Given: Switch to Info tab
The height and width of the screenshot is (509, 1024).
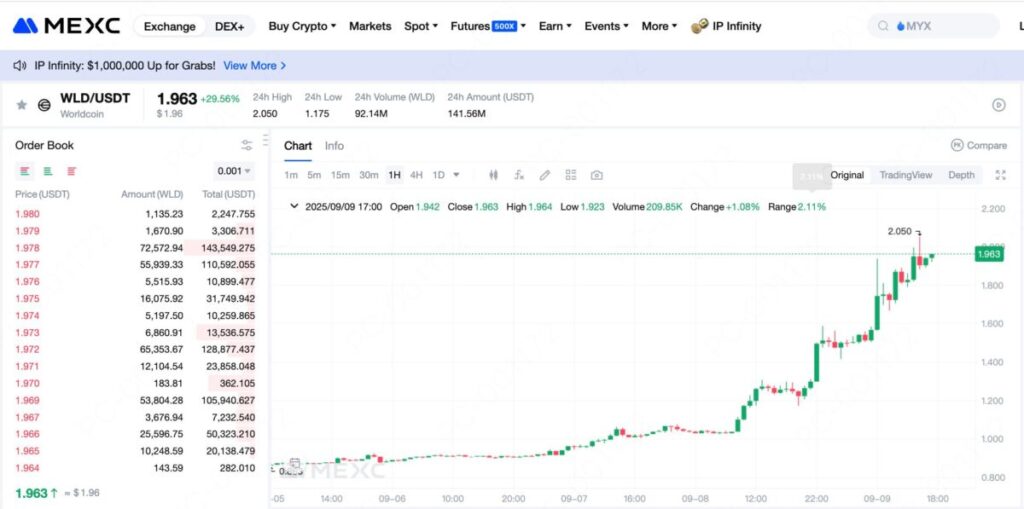Looking at the screenshot, I should [x=334, y=146].
